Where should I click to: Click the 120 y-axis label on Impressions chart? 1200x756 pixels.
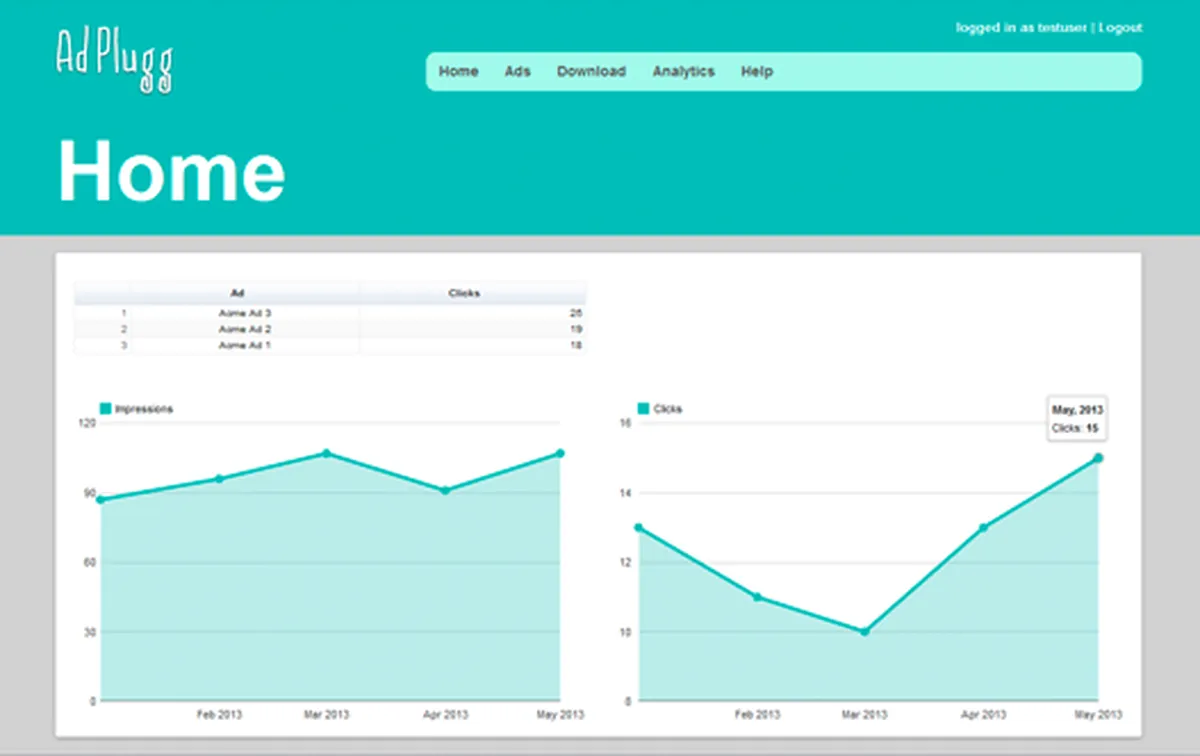87,424
